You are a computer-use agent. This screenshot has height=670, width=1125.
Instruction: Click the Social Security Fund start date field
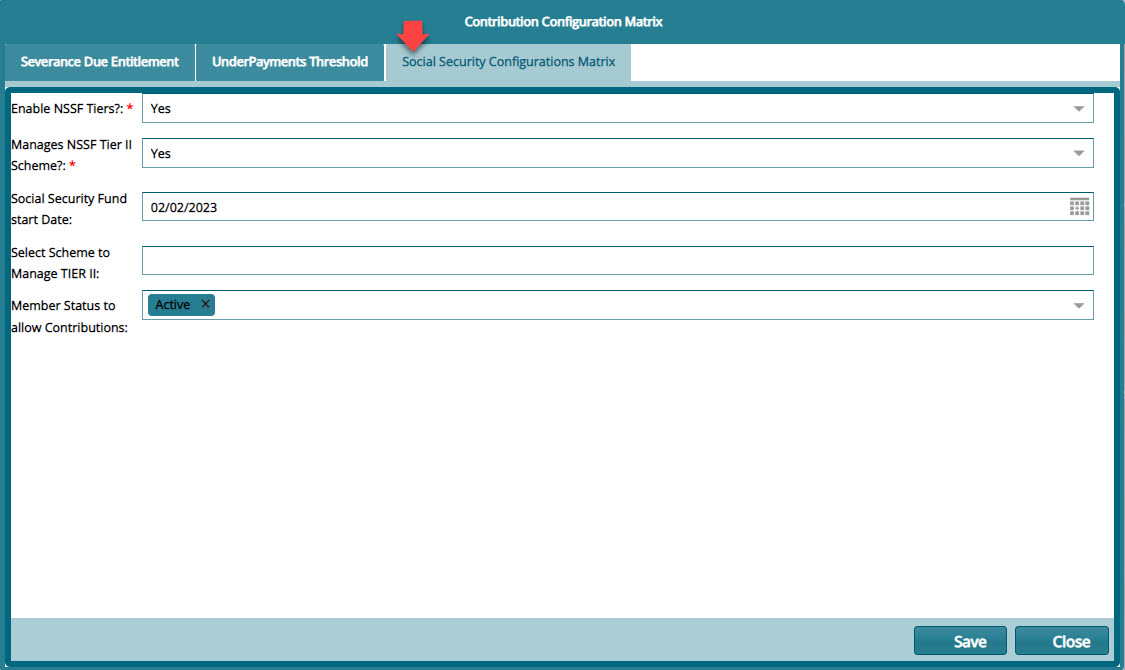(618, 207)
